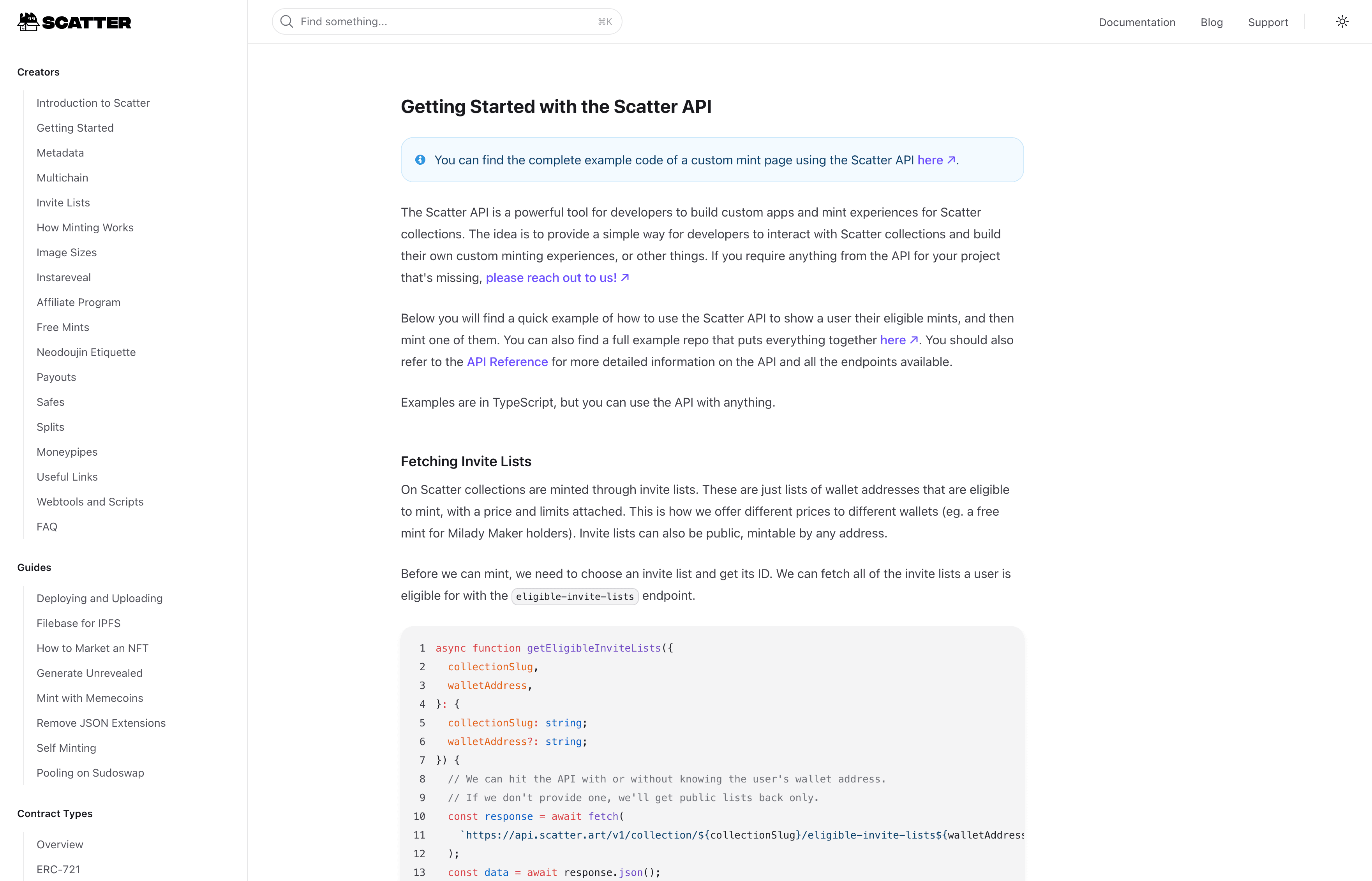This screenshot has height=881, width=1372.
Task: Follow the 'please reach out to us!' link
Action: click(x=551, y=277)
